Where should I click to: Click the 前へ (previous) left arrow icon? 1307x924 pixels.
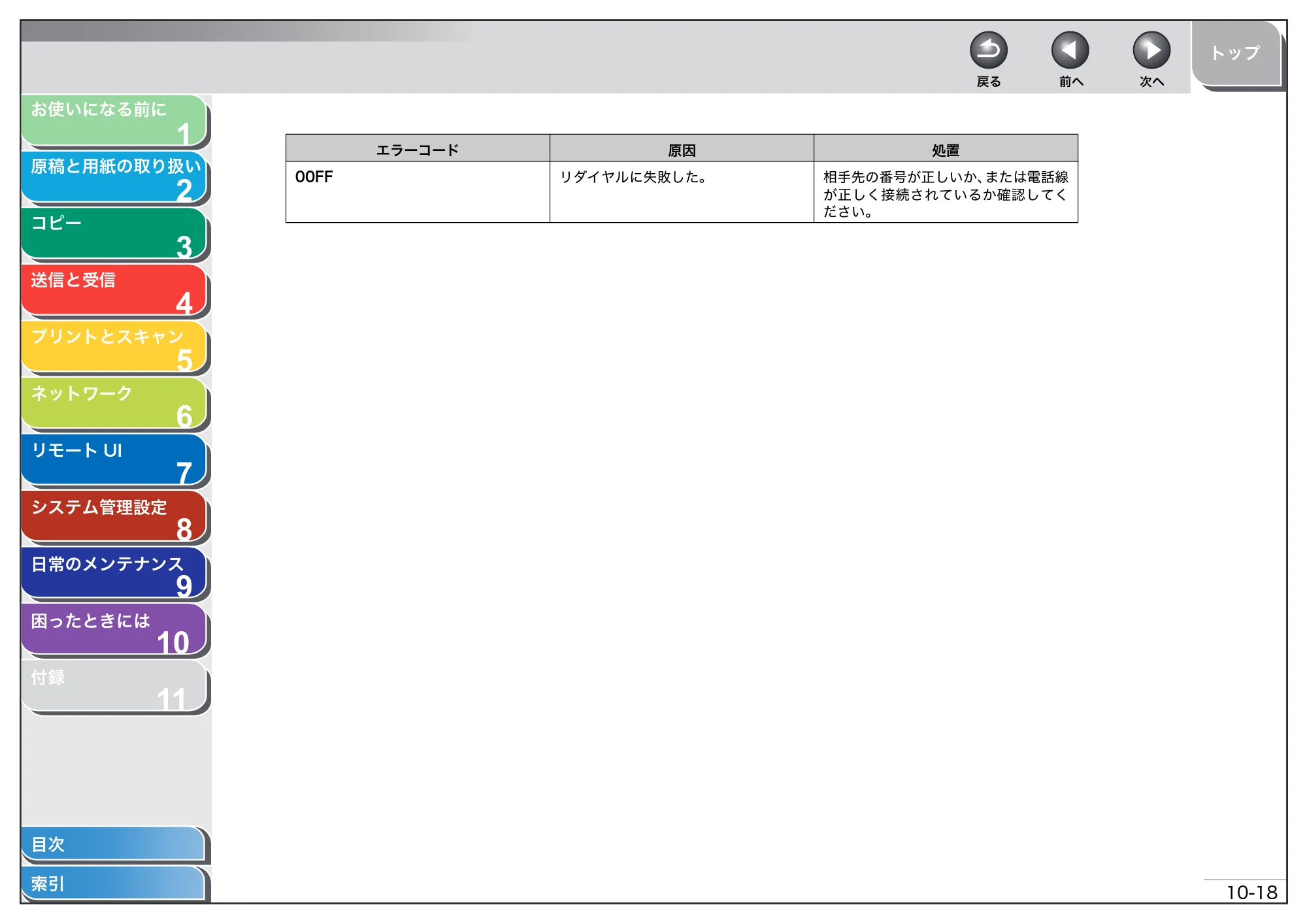pyautogui.click(x=1070, y=50)
